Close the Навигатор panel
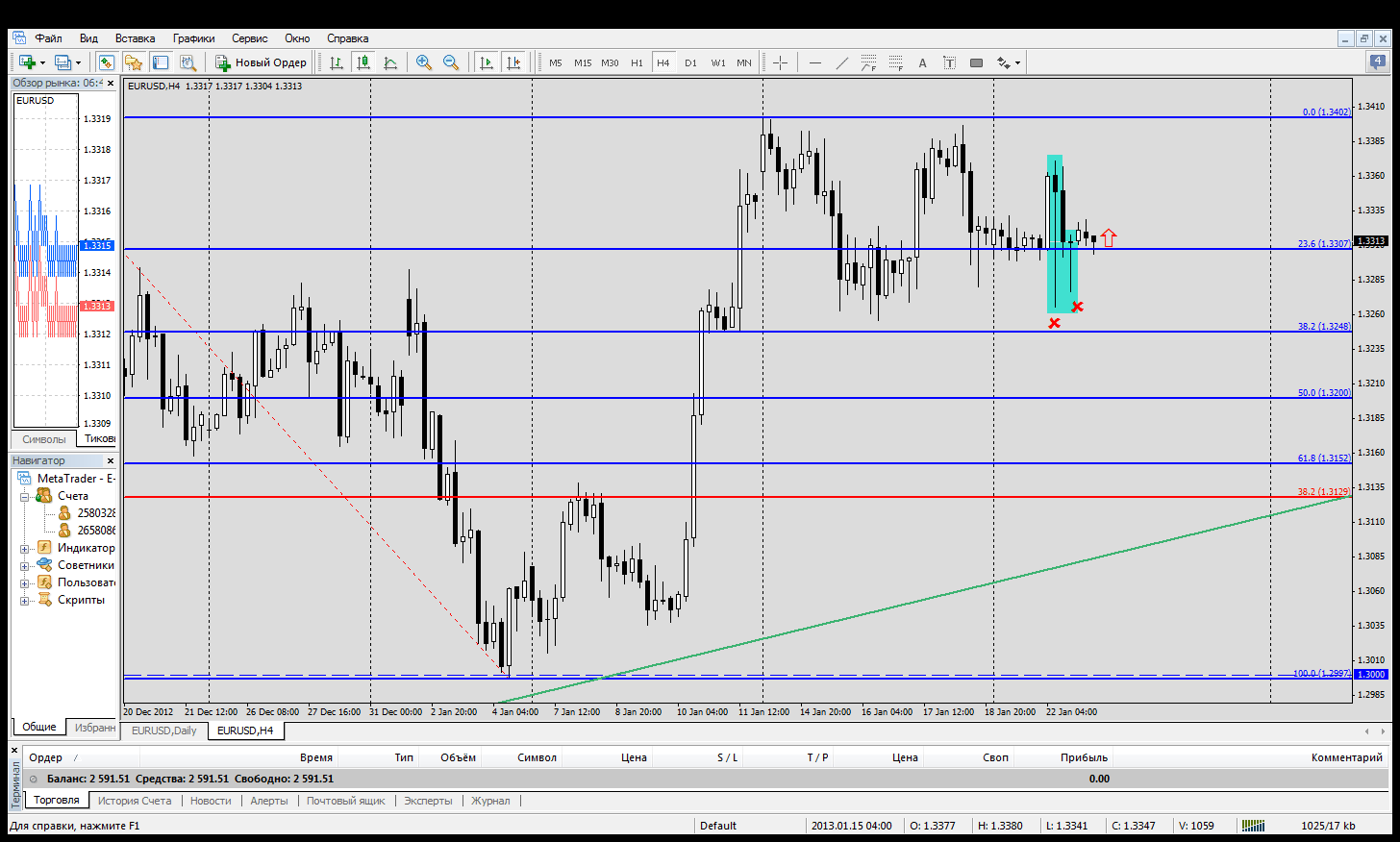This screenshot has width=1400, height=842. pyautogui.click(x=110, y=460)
